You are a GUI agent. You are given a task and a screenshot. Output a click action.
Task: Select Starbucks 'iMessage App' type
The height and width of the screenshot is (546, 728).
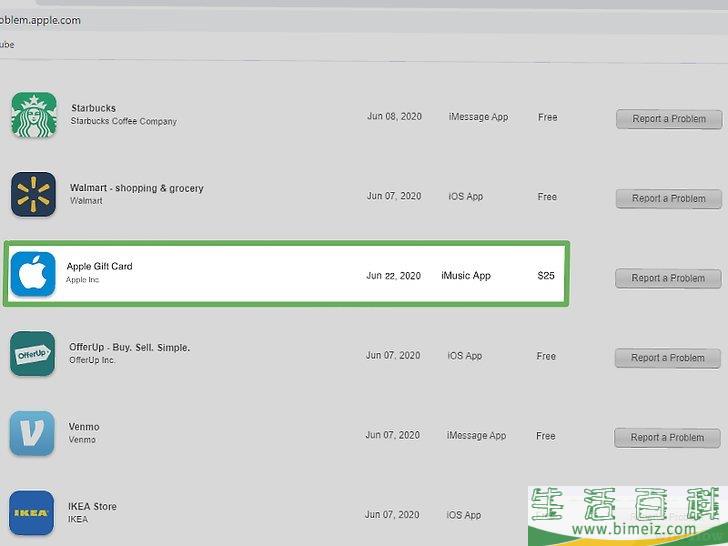(x=478, y=117)
